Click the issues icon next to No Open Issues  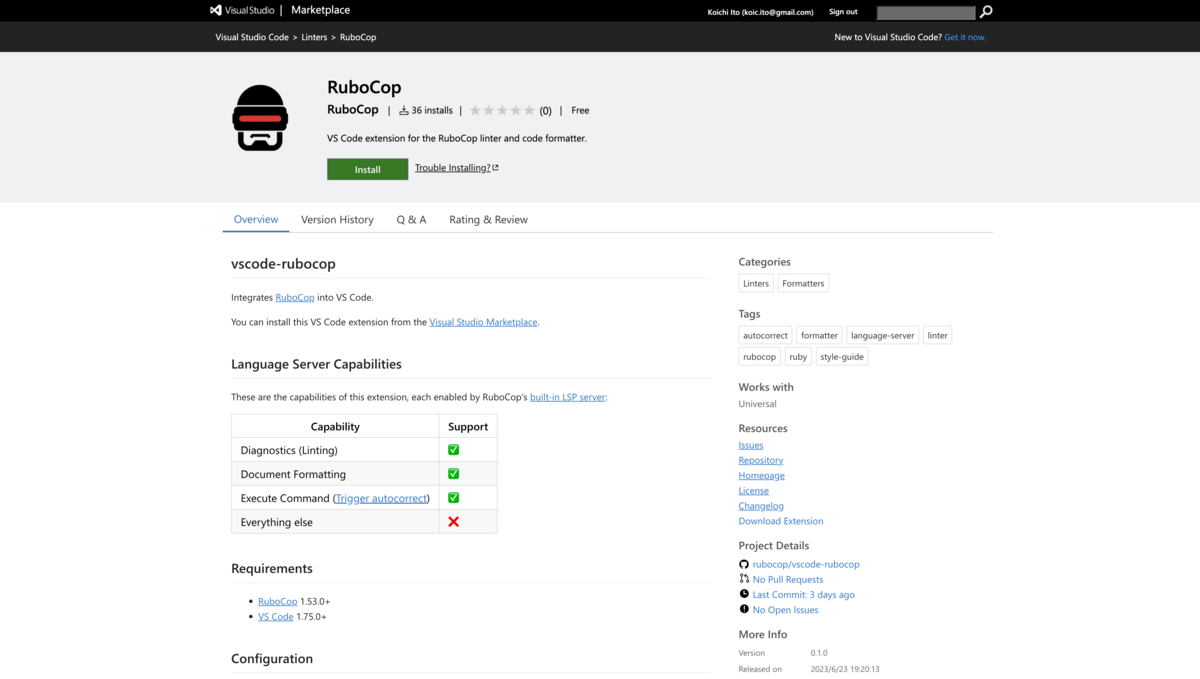point(744,609)
